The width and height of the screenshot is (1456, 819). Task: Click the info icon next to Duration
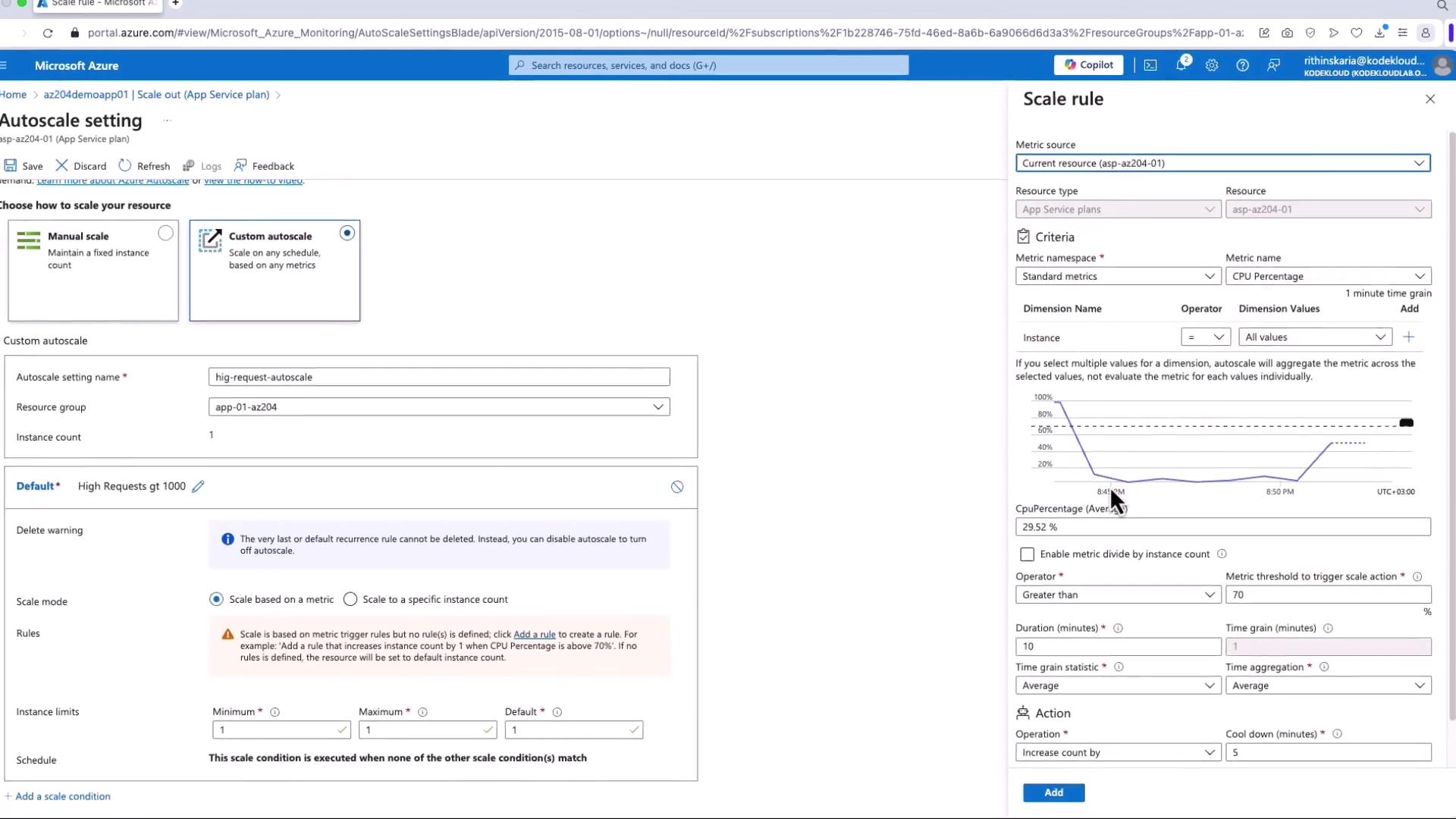tap(1118, 628)
